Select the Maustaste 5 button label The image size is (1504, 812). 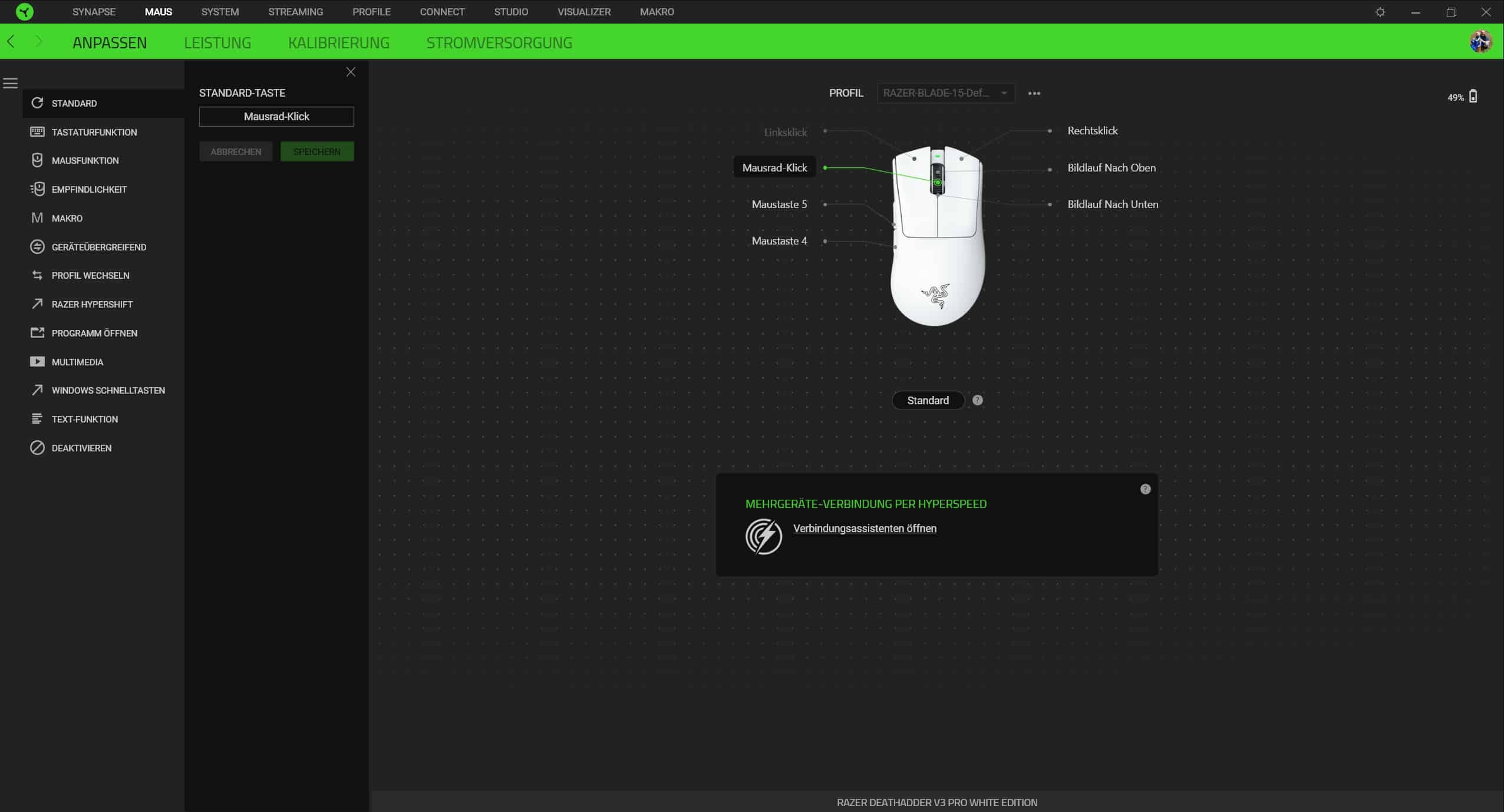(x=779, y=204)
